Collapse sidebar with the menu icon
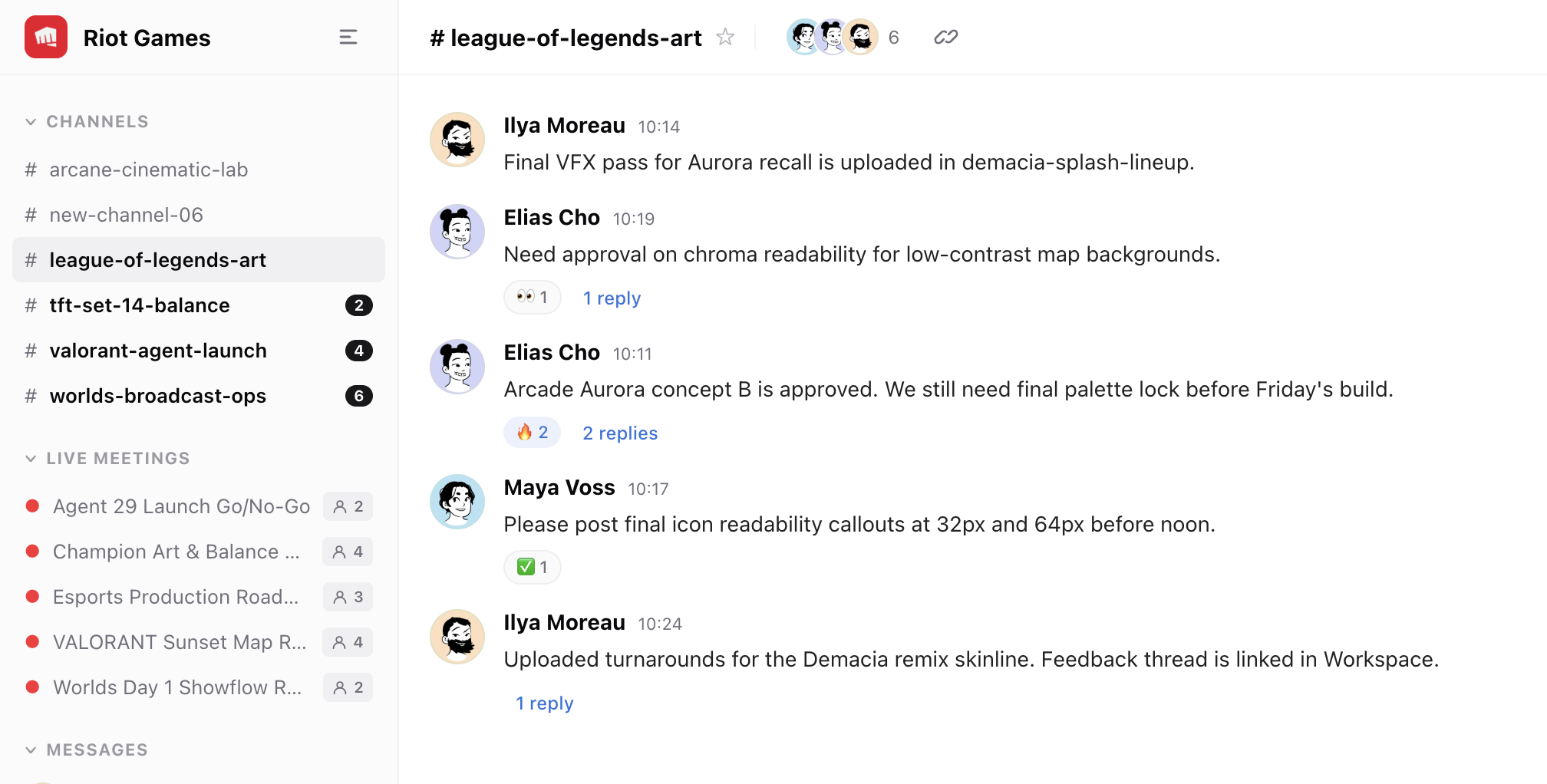Image resolution: width=1547 pixels, height=784 pixels. click(x=348, y=38)
